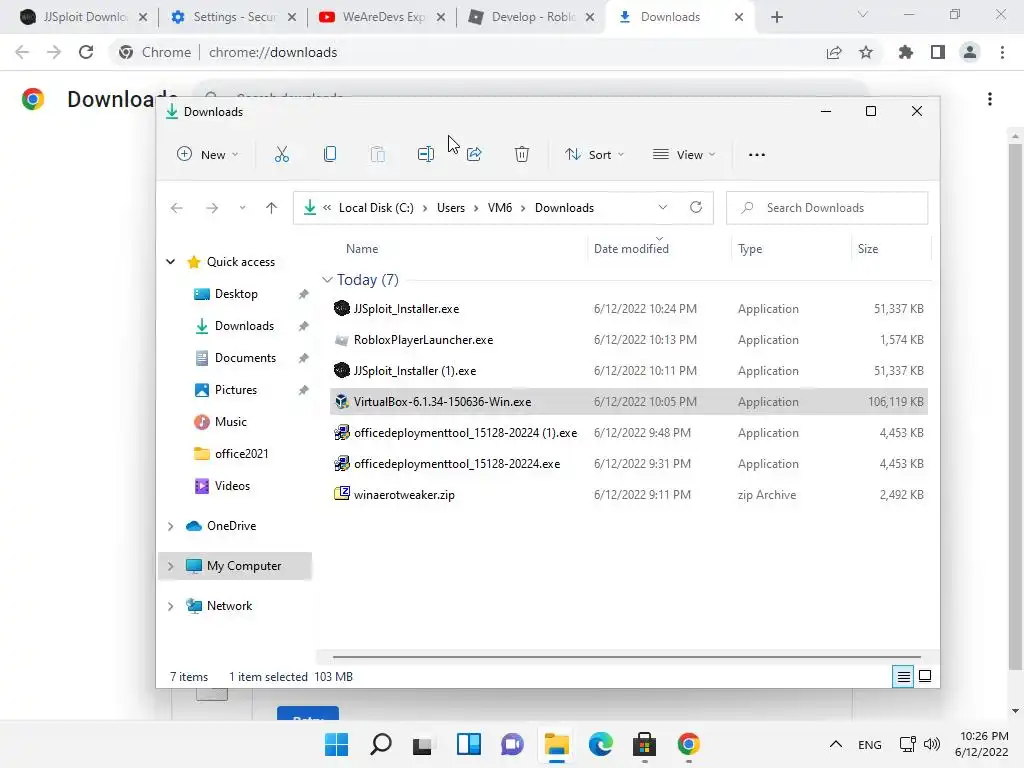1024x768 pixels.
Task: Switch to Settings - Security tab
Action: click(233, 17)
